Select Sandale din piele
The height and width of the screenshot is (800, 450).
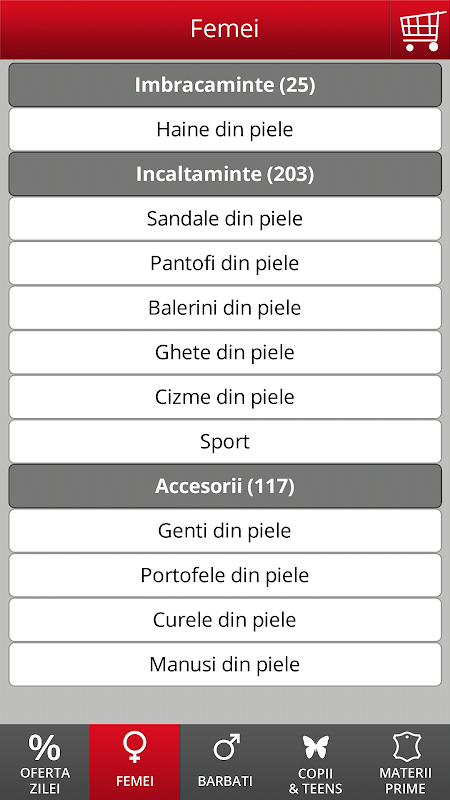coord(225,219)
